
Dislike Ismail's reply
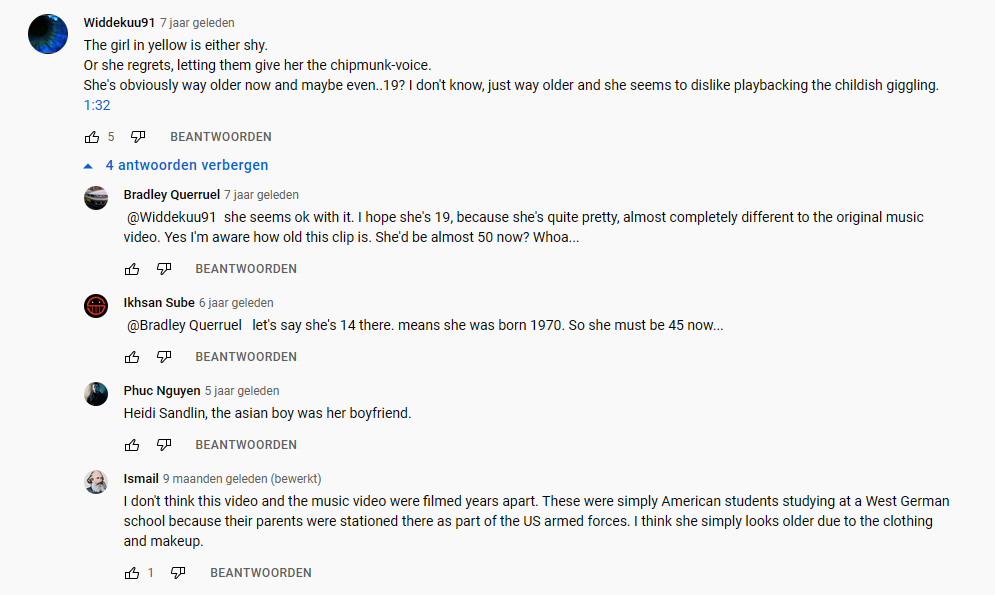(x=178, y=573)
